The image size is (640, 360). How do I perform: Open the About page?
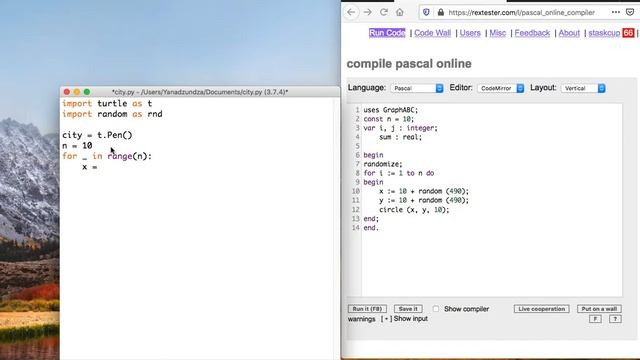pos(569,33)
